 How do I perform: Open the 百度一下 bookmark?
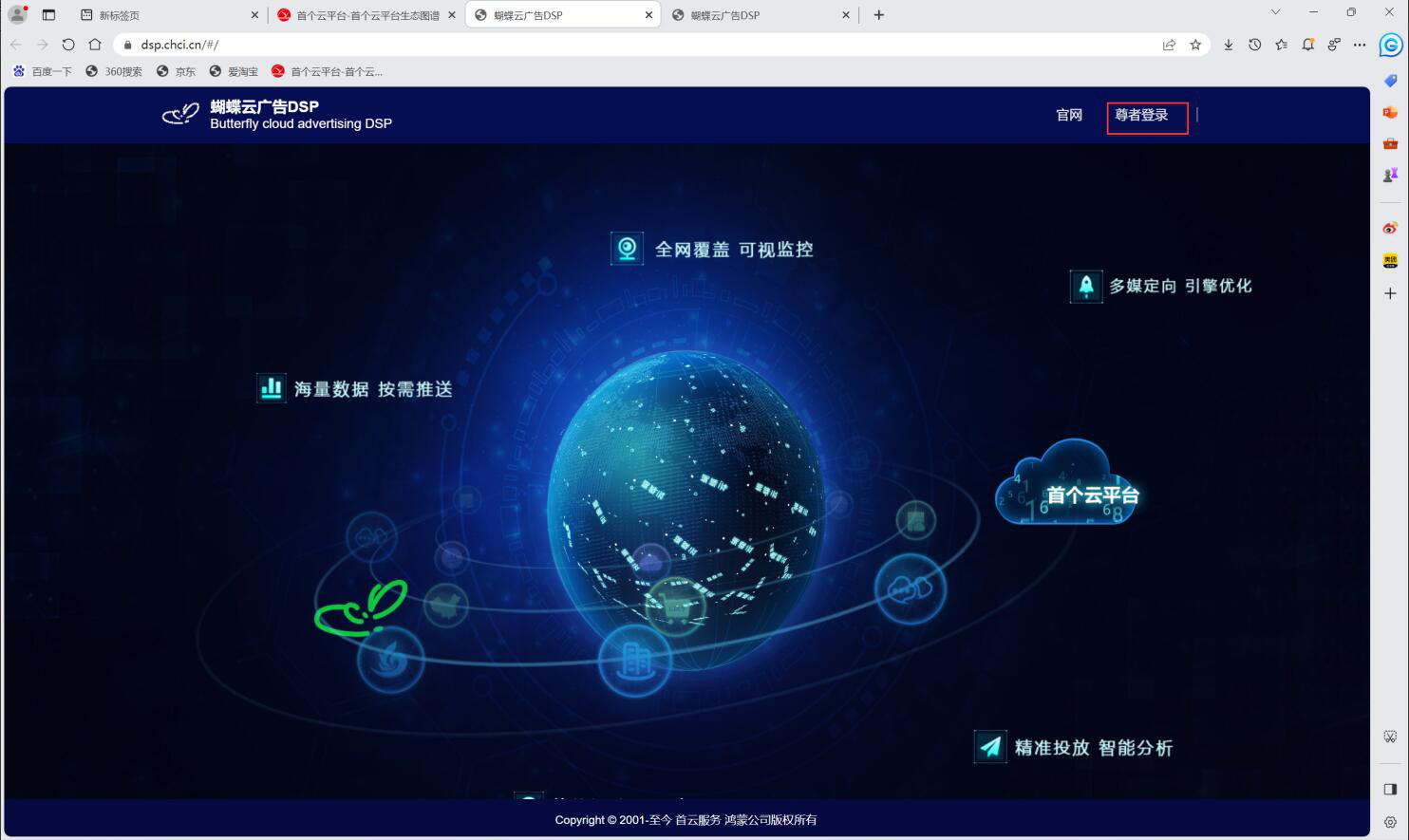(43, 71)
